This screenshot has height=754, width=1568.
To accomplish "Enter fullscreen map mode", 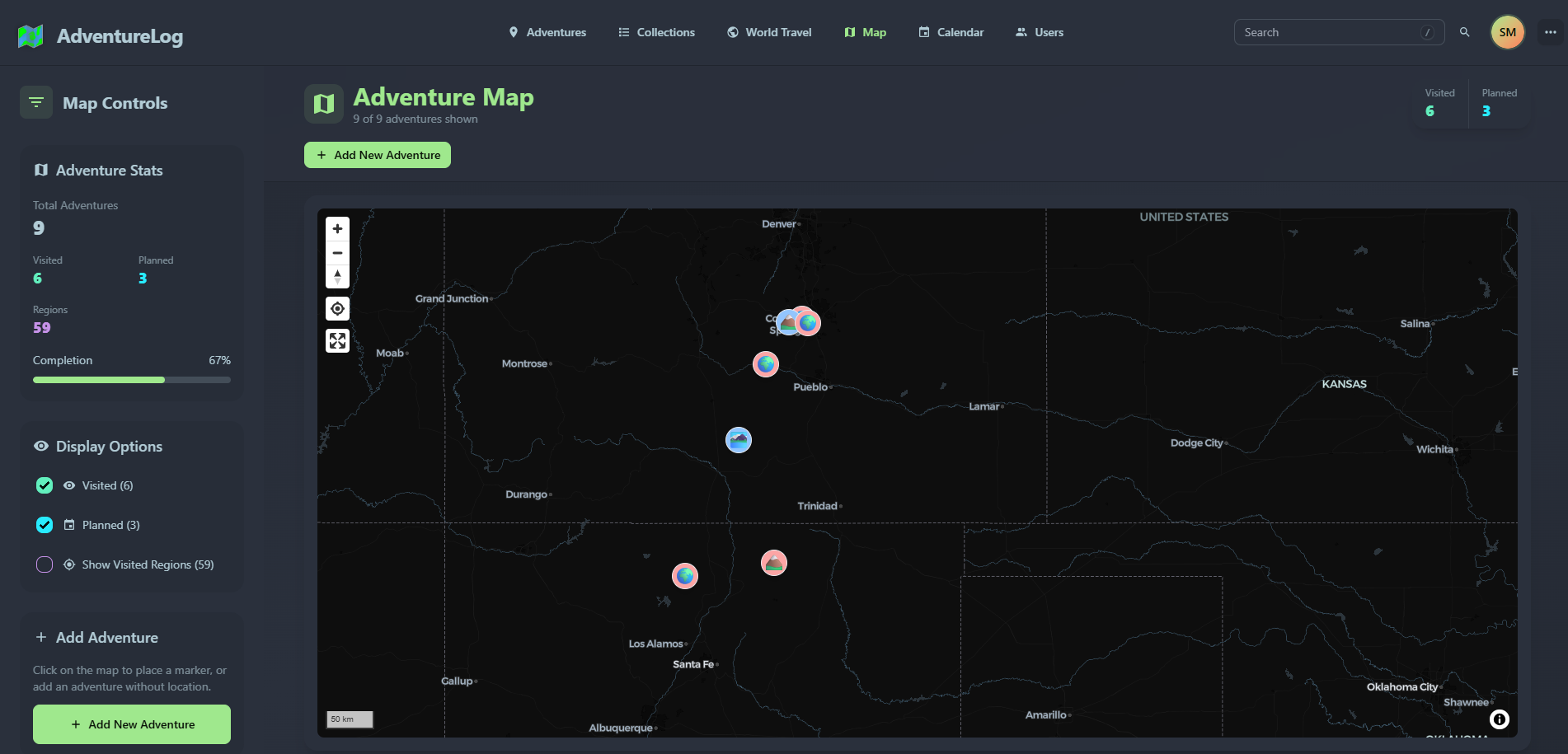I will tap(337, 340).
